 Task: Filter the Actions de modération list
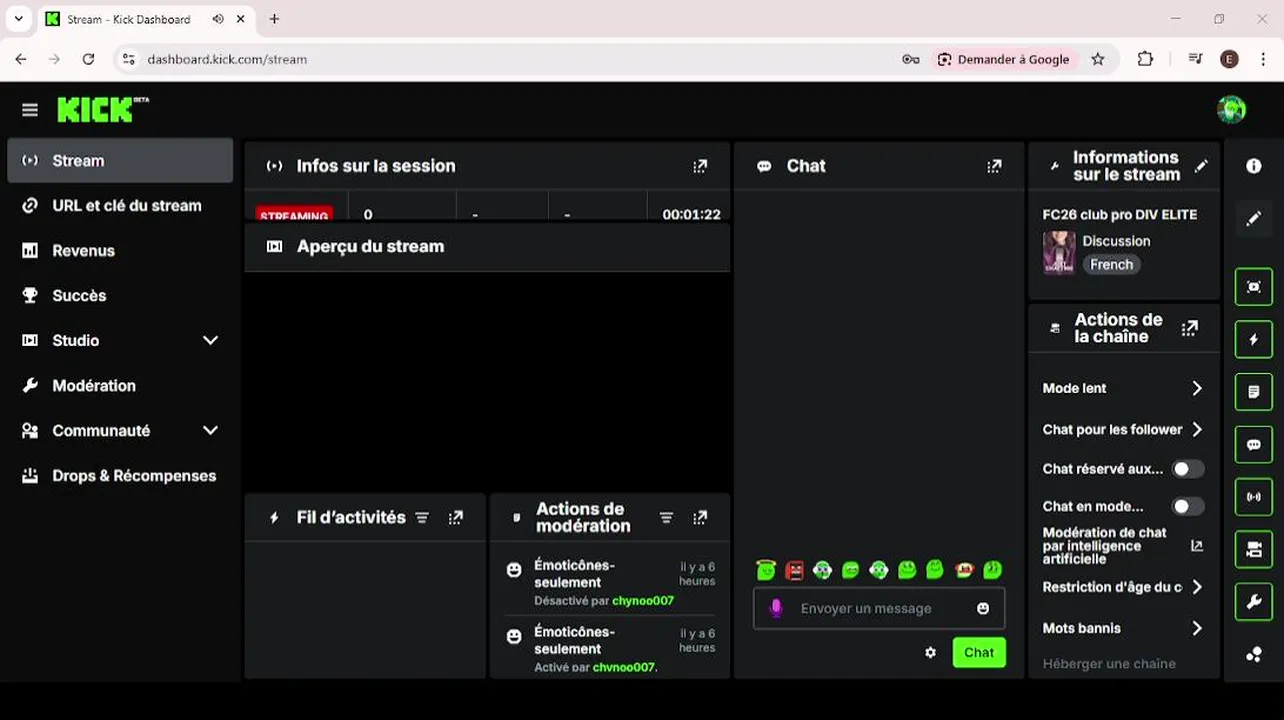point(666,517)
